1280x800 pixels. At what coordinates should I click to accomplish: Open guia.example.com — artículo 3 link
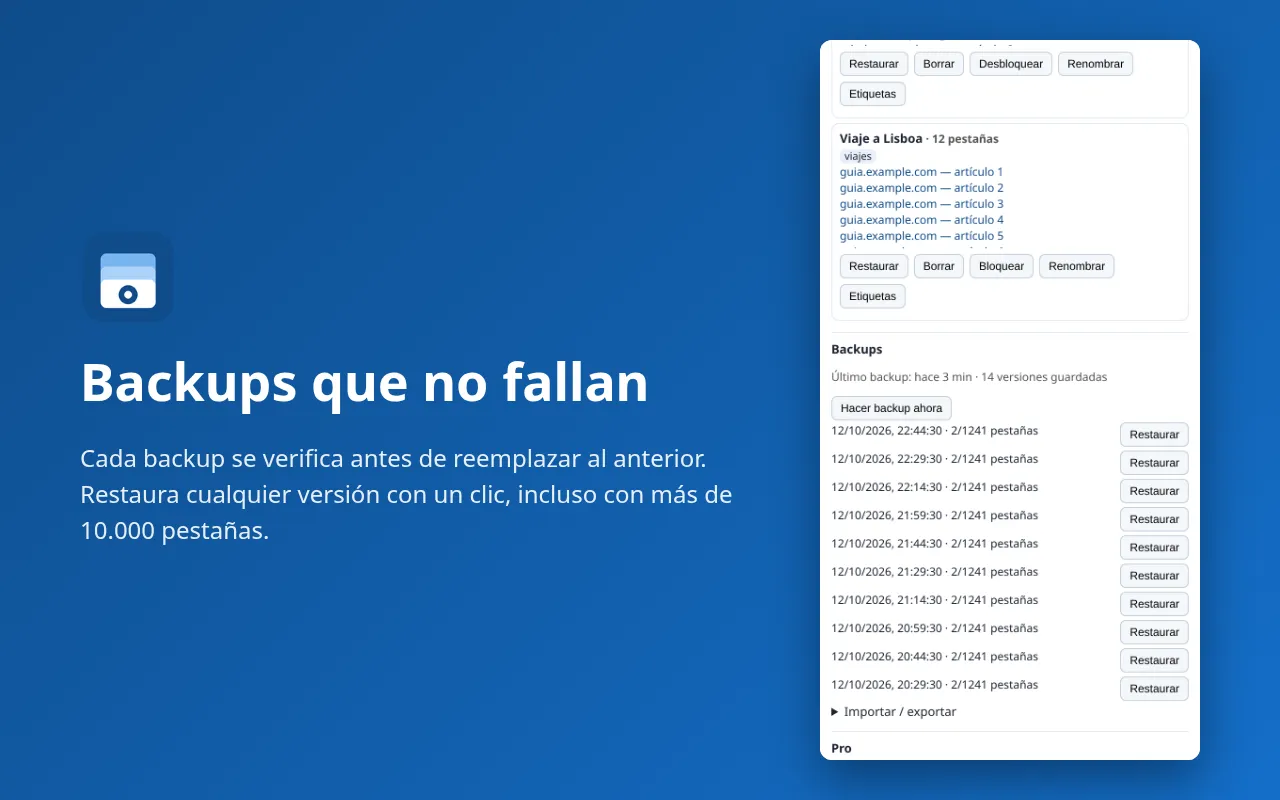(921, 204)
